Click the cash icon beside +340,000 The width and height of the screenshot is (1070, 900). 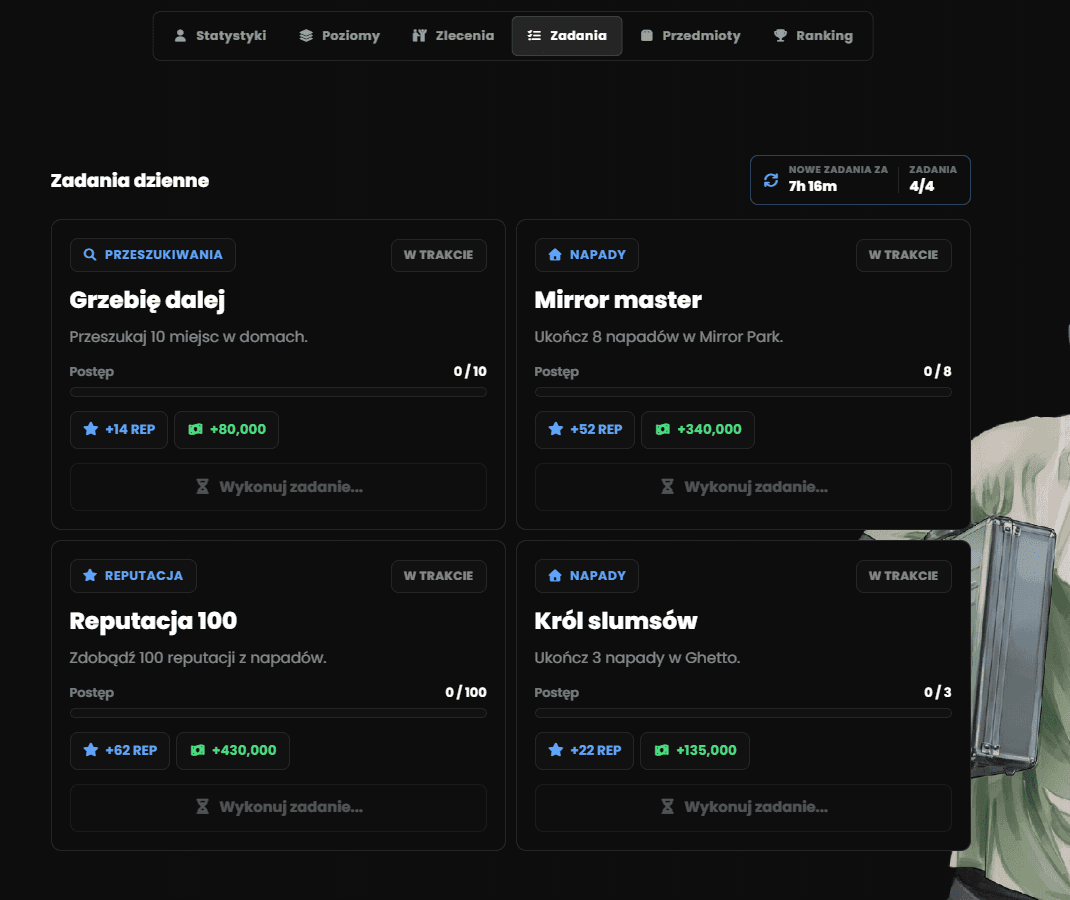[x=663, y=429]
